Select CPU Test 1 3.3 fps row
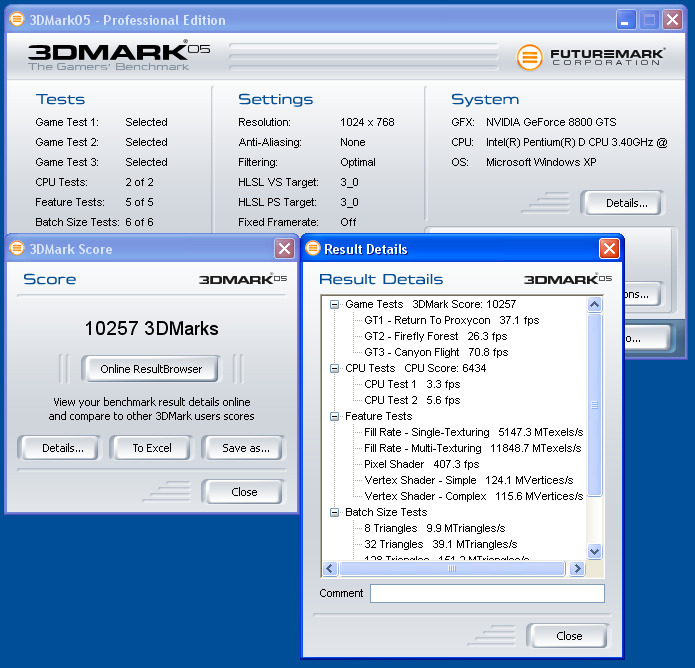695x668 pixels. [412, 384]
